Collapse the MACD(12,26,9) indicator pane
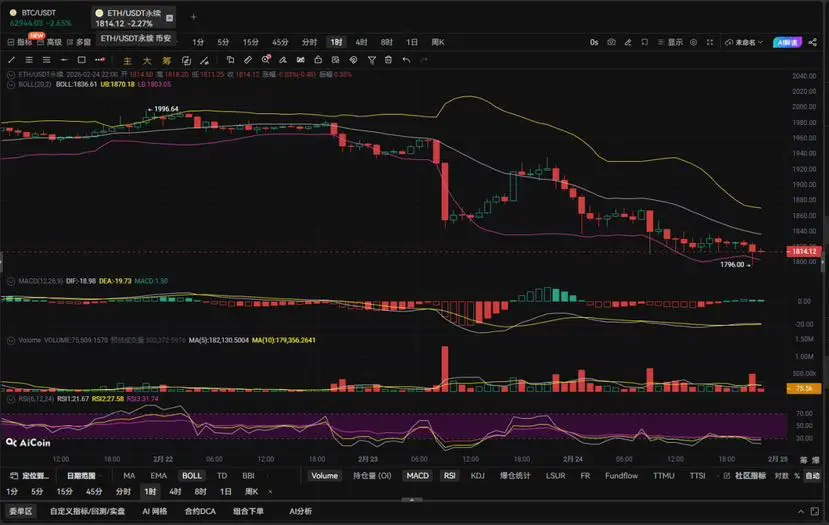The height and width of the screenshot is (525, 829). tap(11, 281)
